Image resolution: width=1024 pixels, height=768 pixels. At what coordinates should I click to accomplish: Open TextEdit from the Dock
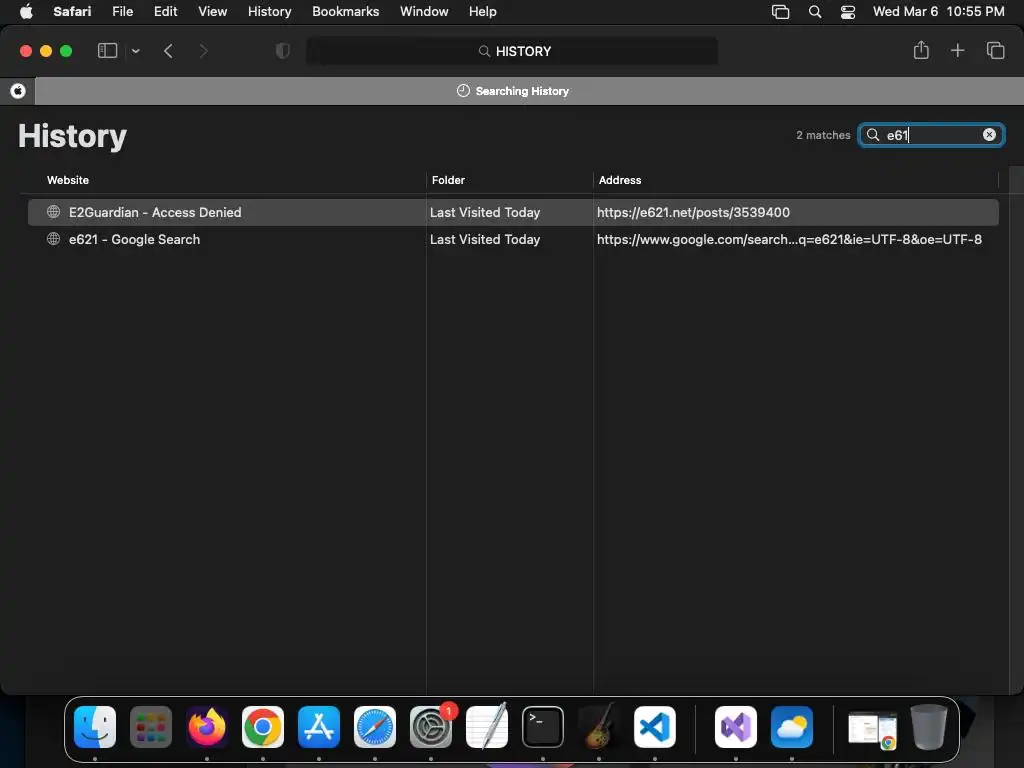(487, 727)
